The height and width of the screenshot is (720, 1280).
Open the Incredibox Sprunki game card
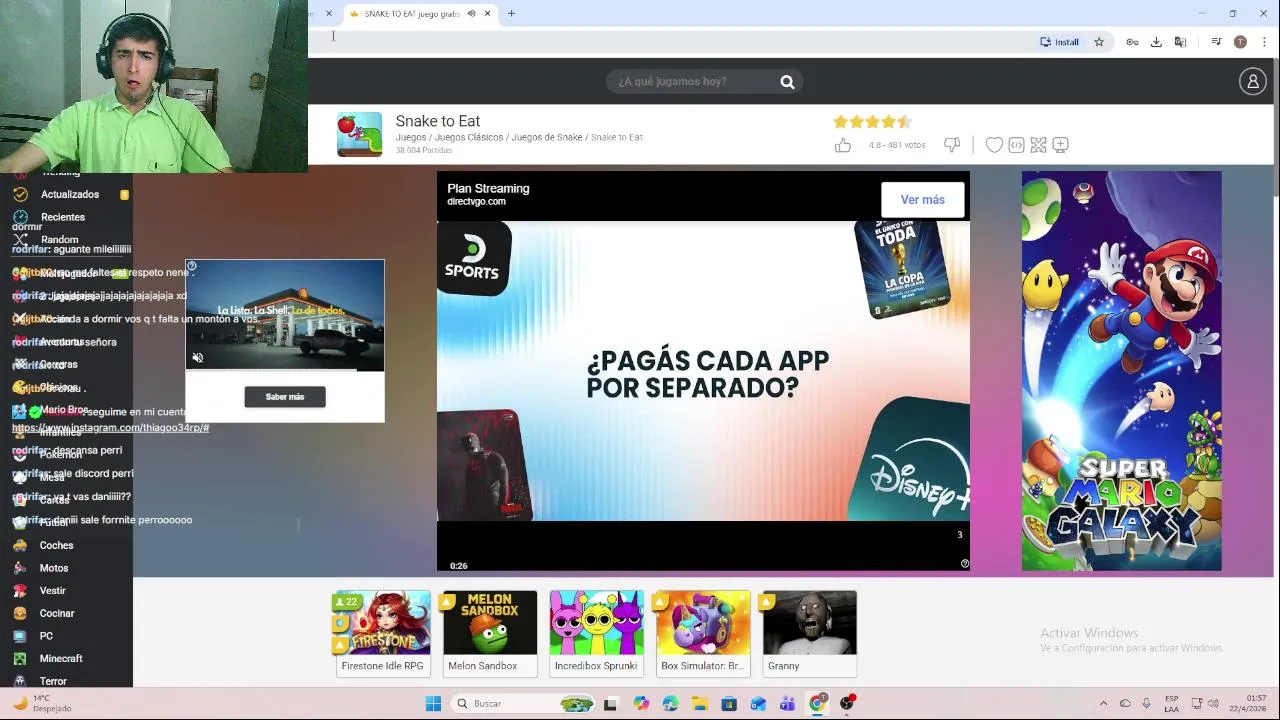[x=596, y=634]
